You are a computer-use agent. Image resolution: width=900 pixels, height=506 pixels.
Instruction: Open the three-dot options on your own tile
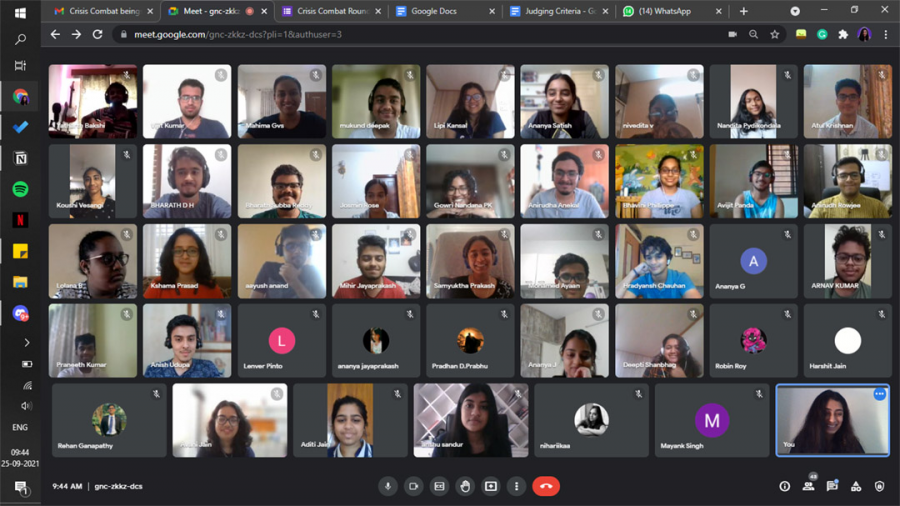(x=879, y=394)
